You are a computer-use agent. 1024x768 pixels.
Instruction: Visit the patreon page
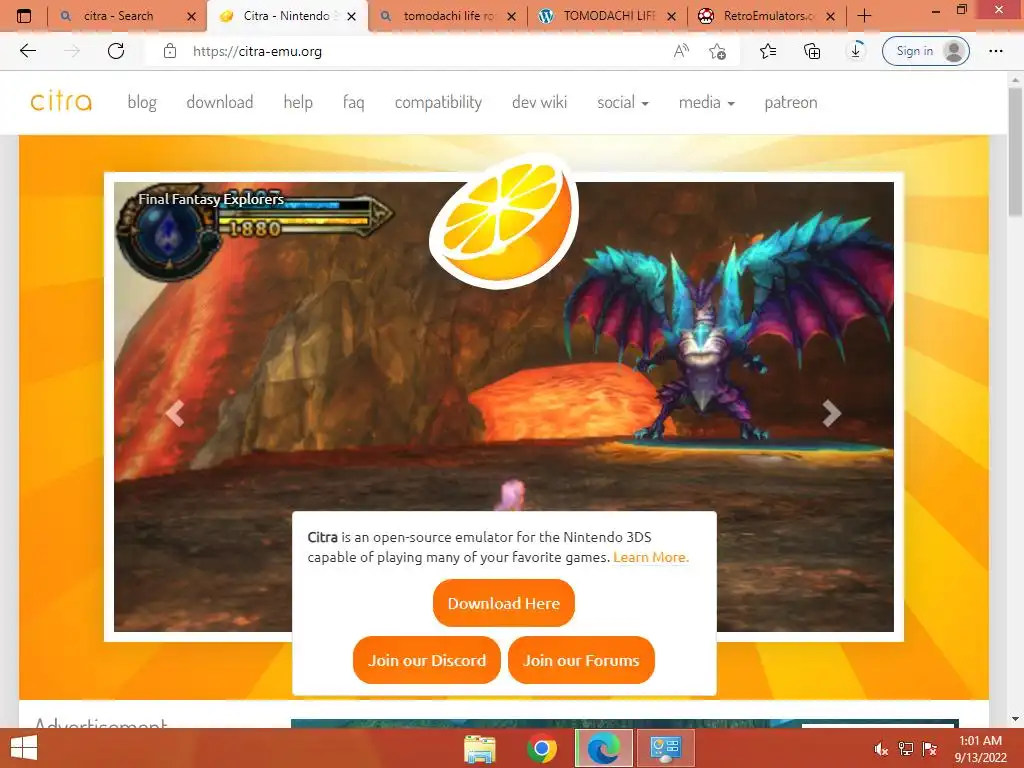(x=791, y=103)
